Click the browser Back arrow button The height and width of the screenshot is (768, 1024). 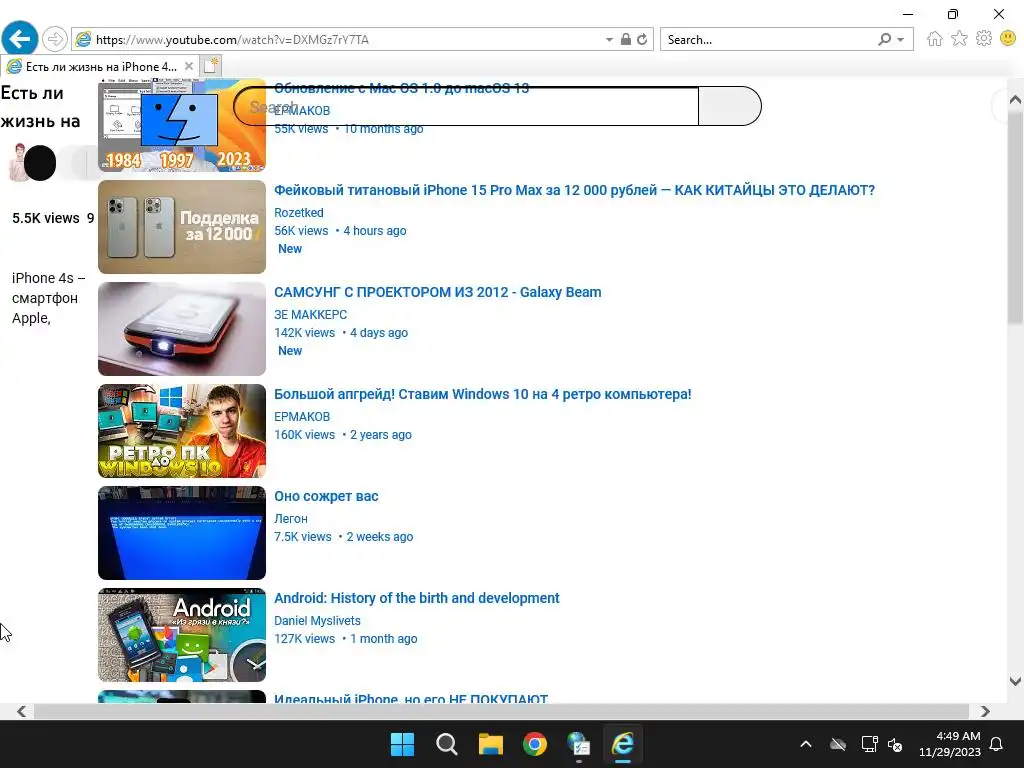click(20, 39)
